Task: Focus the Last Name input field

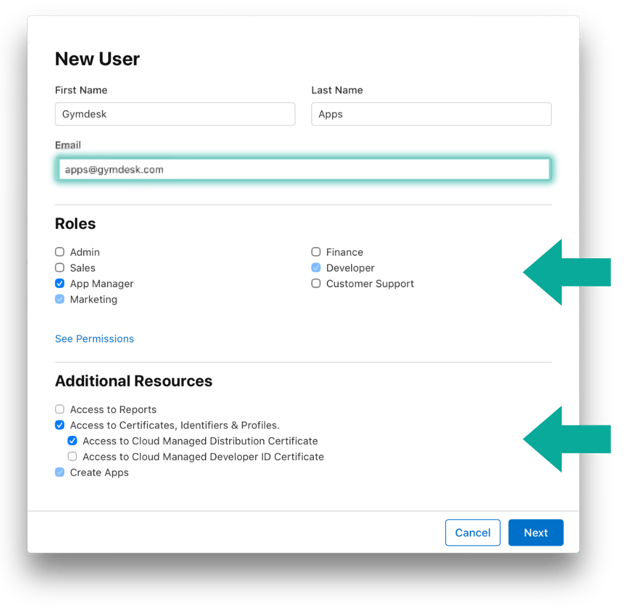Action: click(x=431, y=114)
